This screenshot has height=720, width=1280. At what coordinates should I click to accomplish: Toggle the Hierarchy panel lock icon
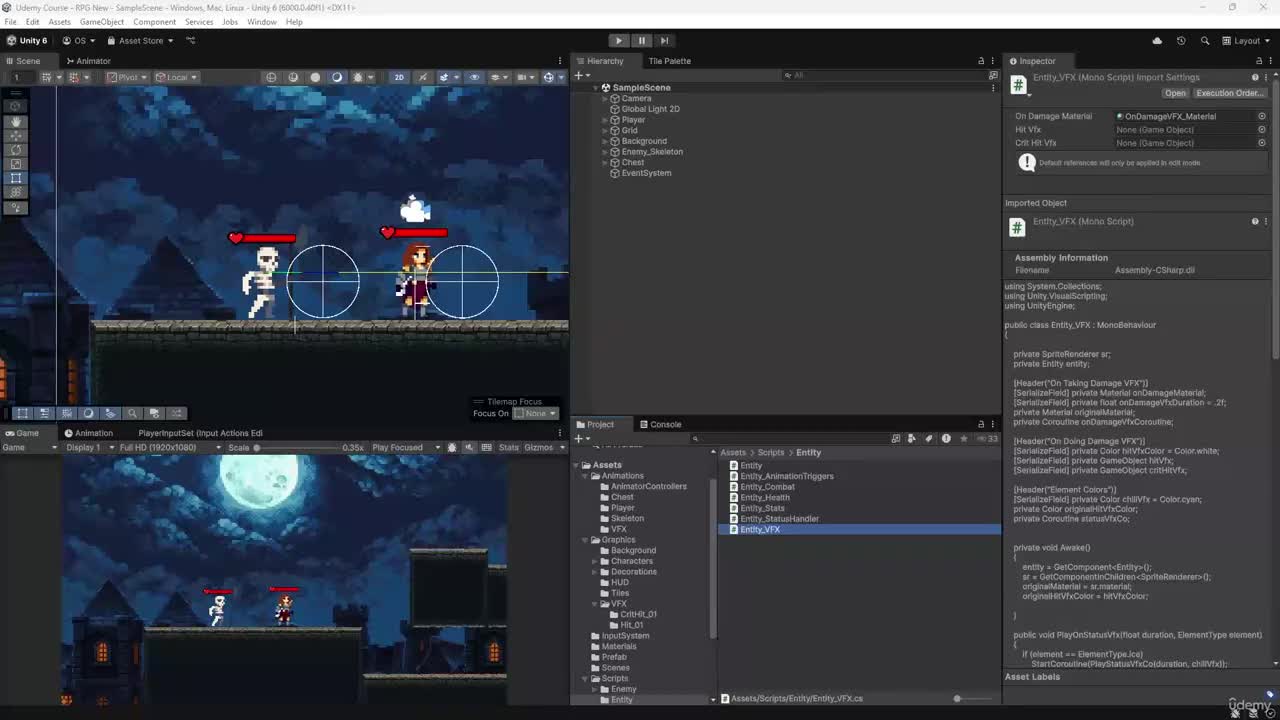(981, 61)
